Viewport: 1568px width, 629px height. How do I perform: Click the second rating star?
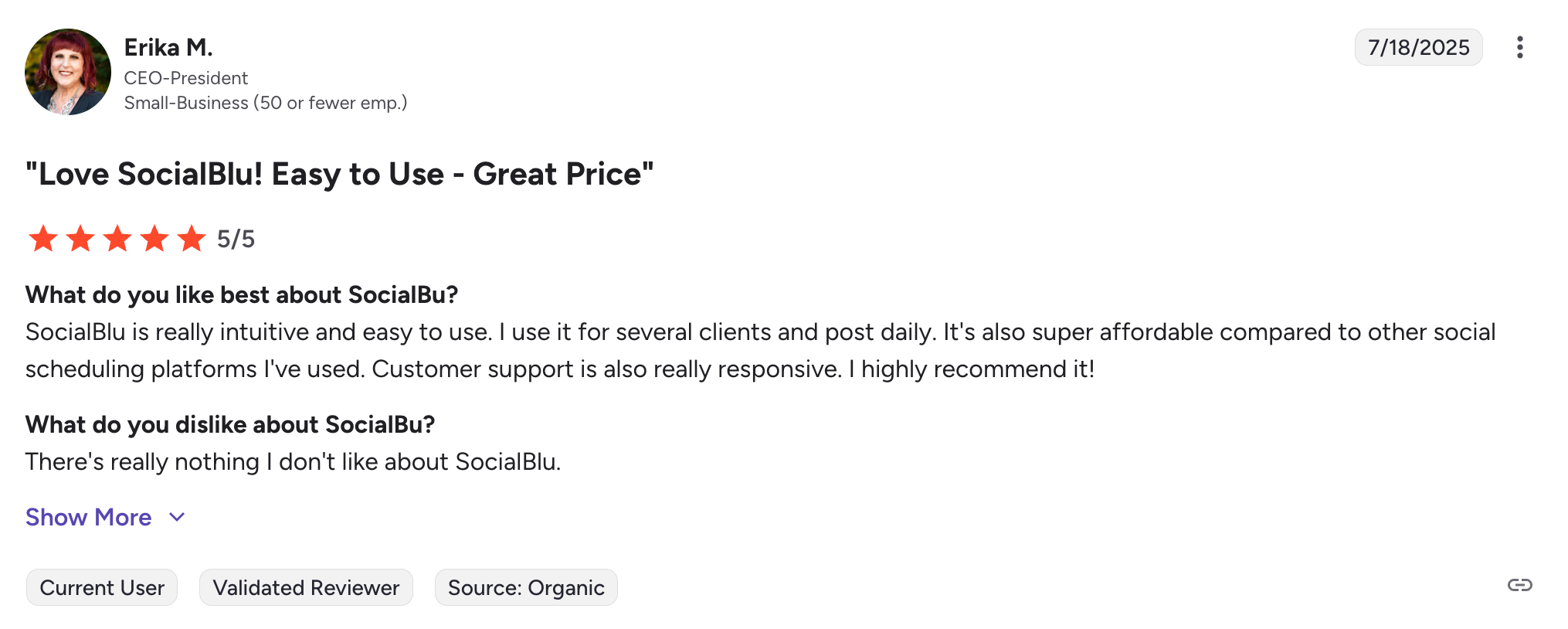pyautogui.click(x=80, y=239)
